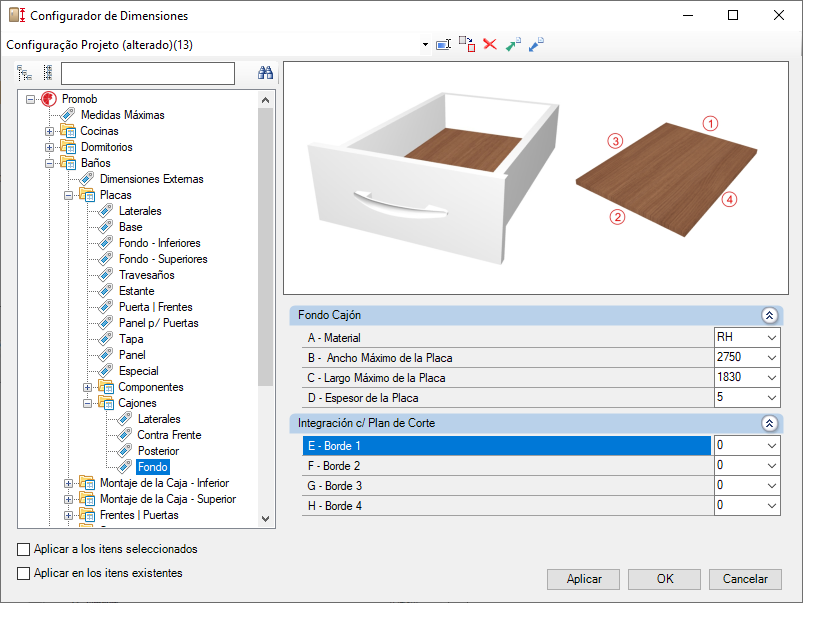Image resolution: width=831 pixels, height=617 pixels.
Task: Click the Especial tag icon
Action: coord(105,371)
